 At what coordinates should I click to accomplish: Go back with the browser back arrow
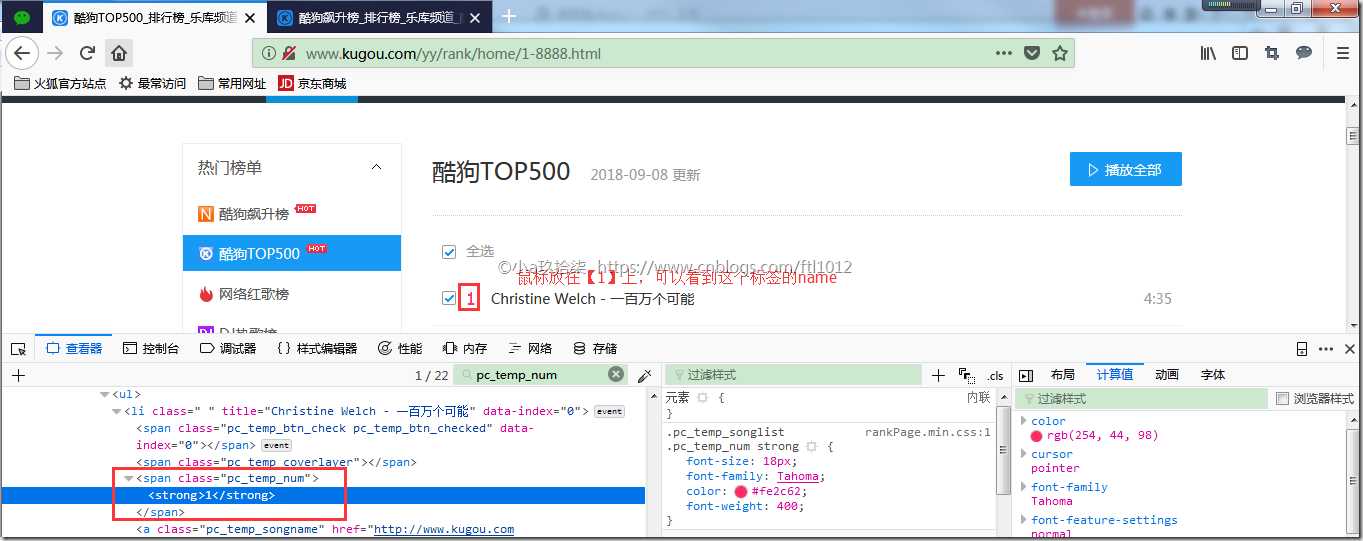(22, 53)
